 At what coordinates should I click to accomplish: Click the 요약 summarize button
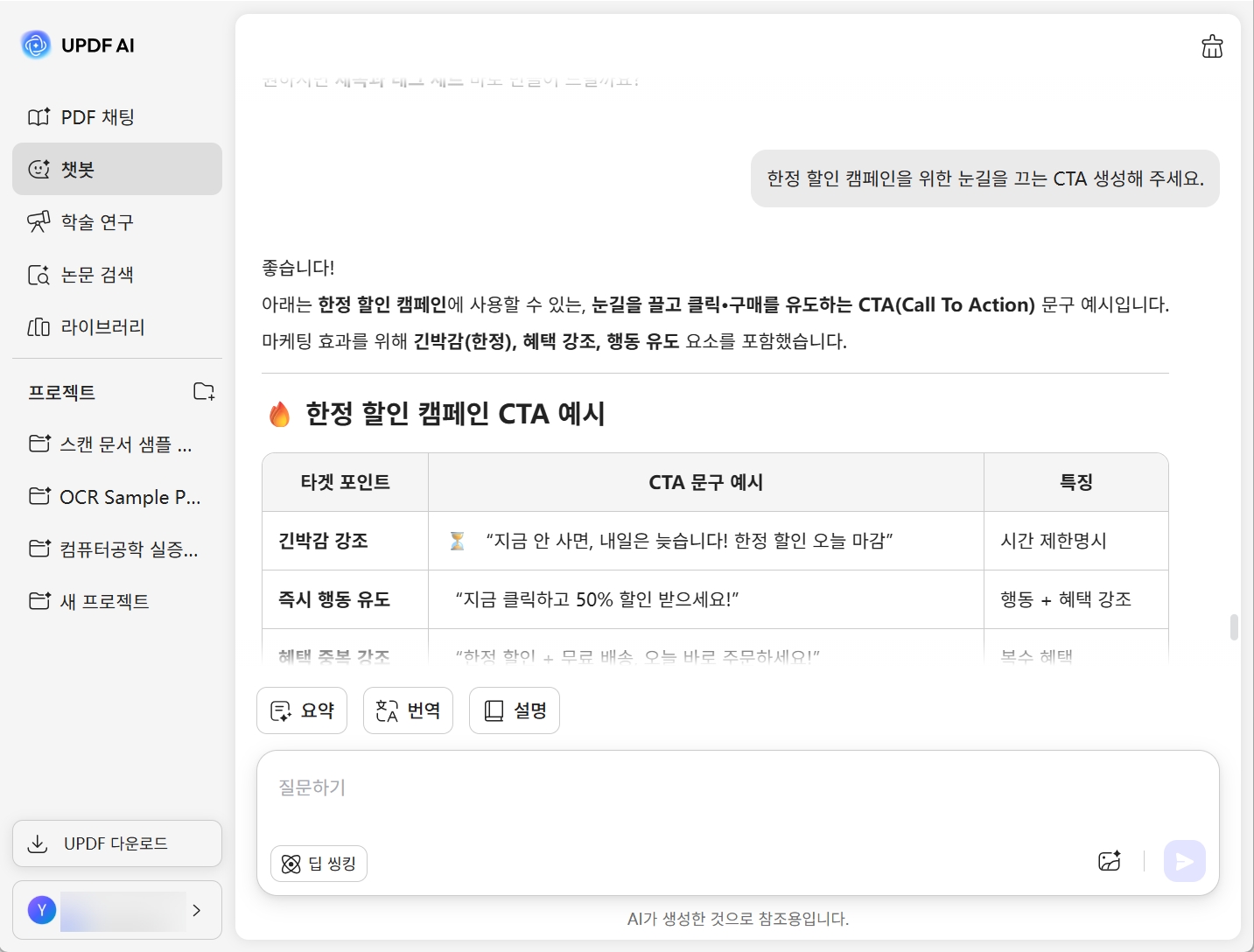[302, 710]
